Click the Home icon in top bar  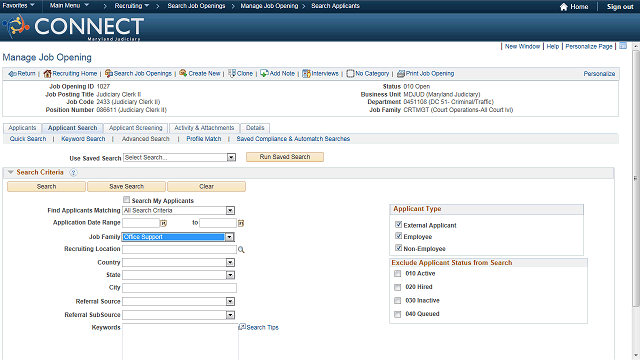pyautogui.click(x=564, y=7)
